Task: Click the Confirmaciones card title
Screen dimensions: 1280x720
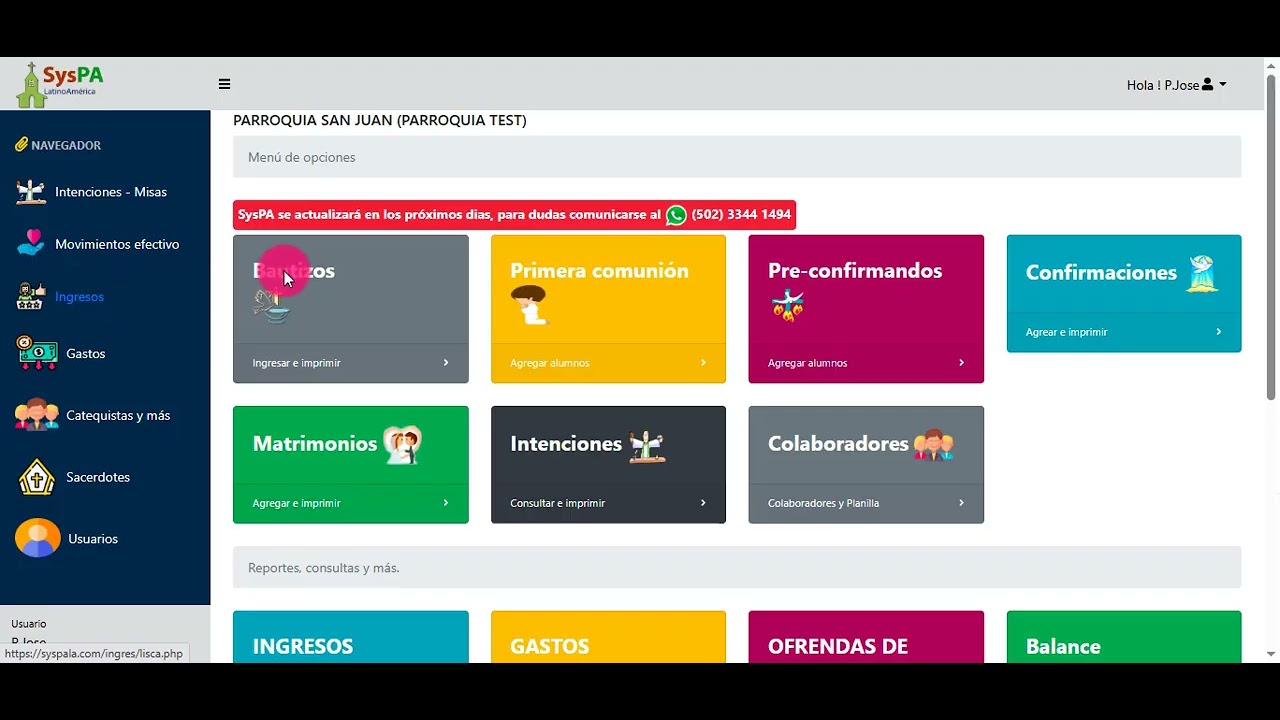Action: [x=1101, y=272]
